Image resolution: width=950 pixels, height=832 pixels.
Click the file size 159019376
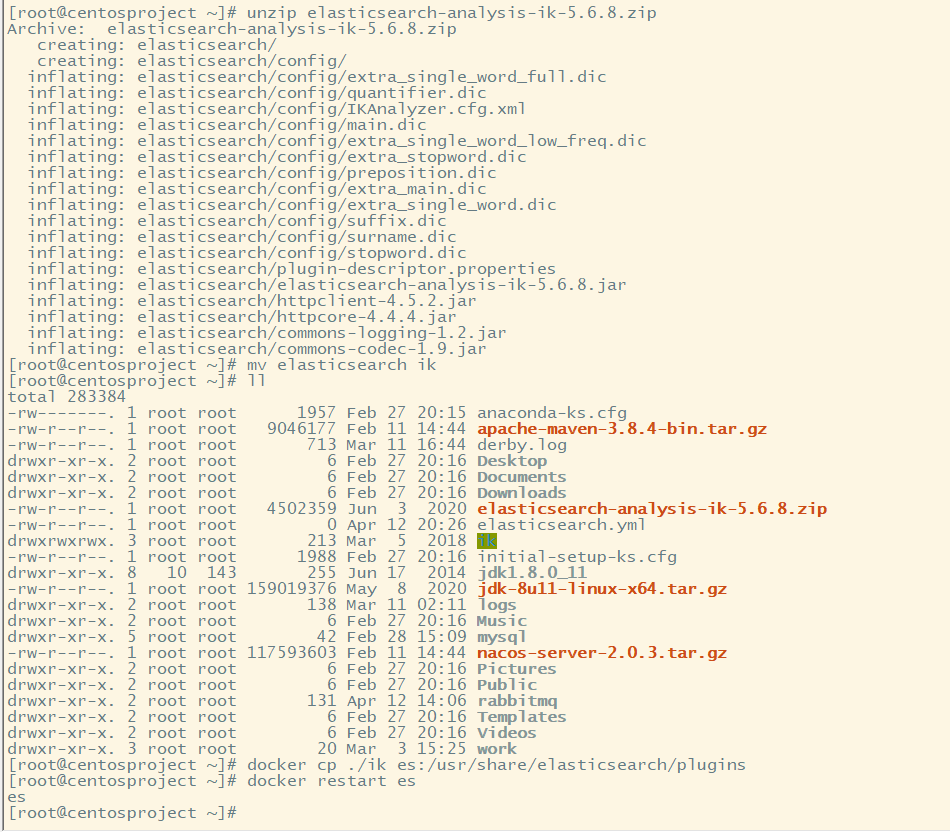point(291,589)
